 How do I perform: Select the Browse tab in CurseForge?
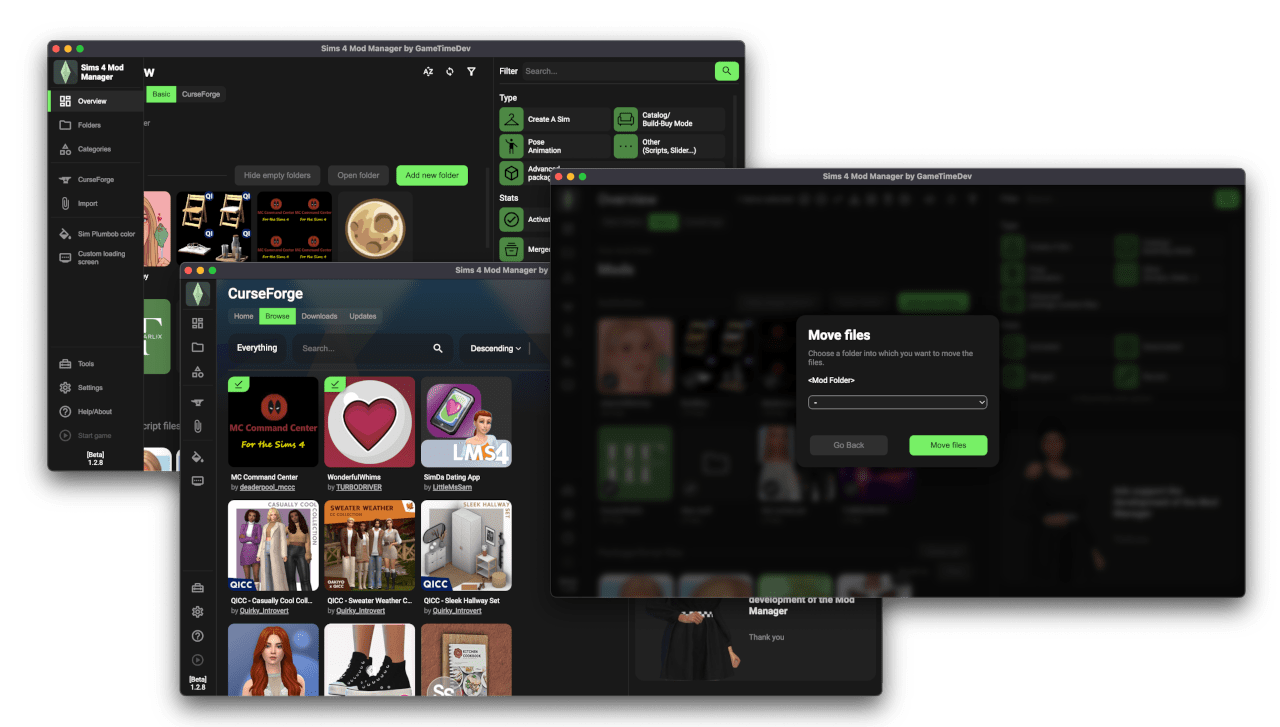pos(277,316)
